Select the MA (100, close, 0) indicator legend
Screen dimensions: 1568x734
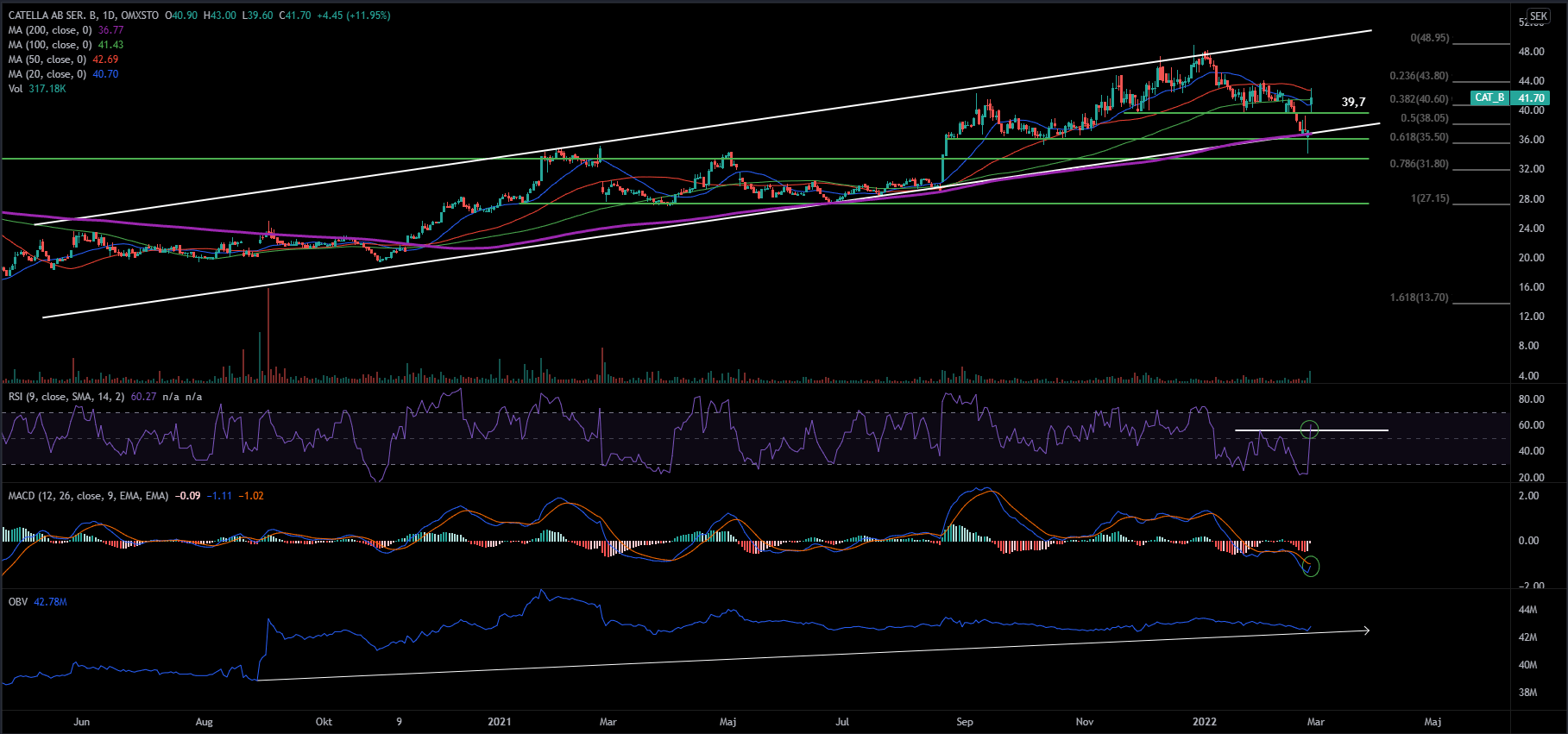[50, 45]
